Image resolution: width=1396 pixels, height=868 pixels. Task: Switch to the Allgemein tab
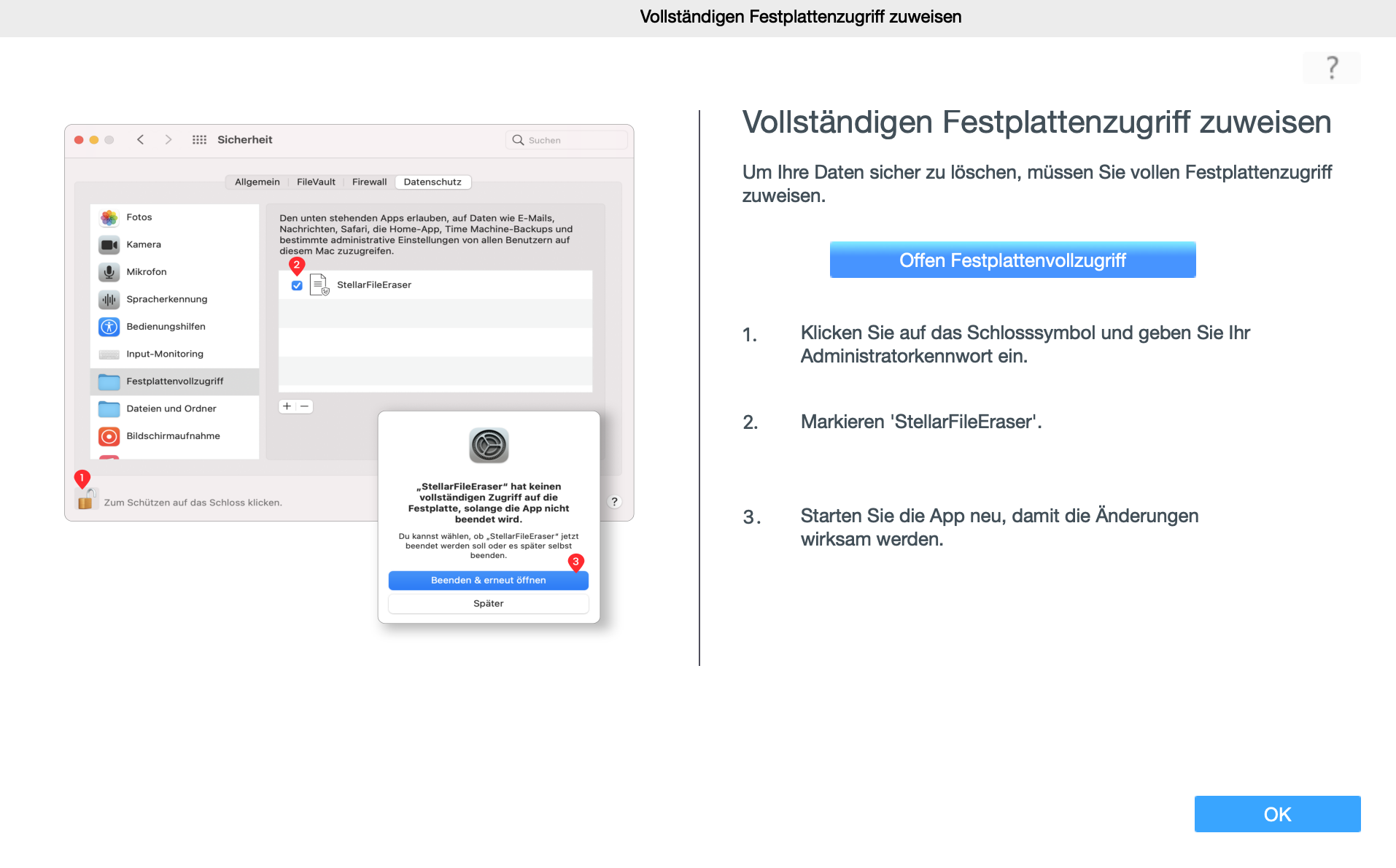(x=257, y=182)
